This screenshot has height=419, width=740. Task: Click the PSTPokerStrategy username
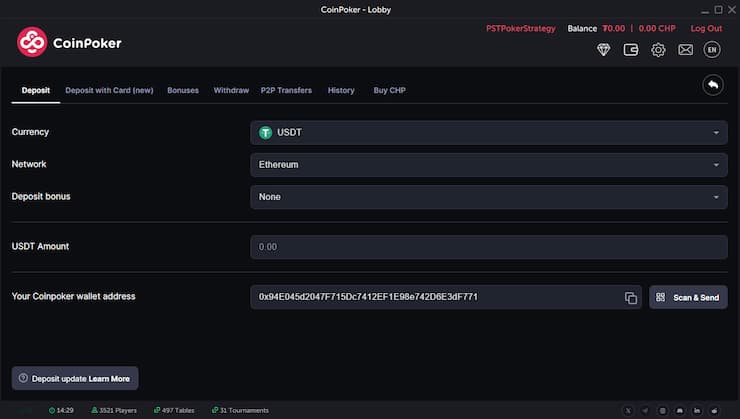521,28
